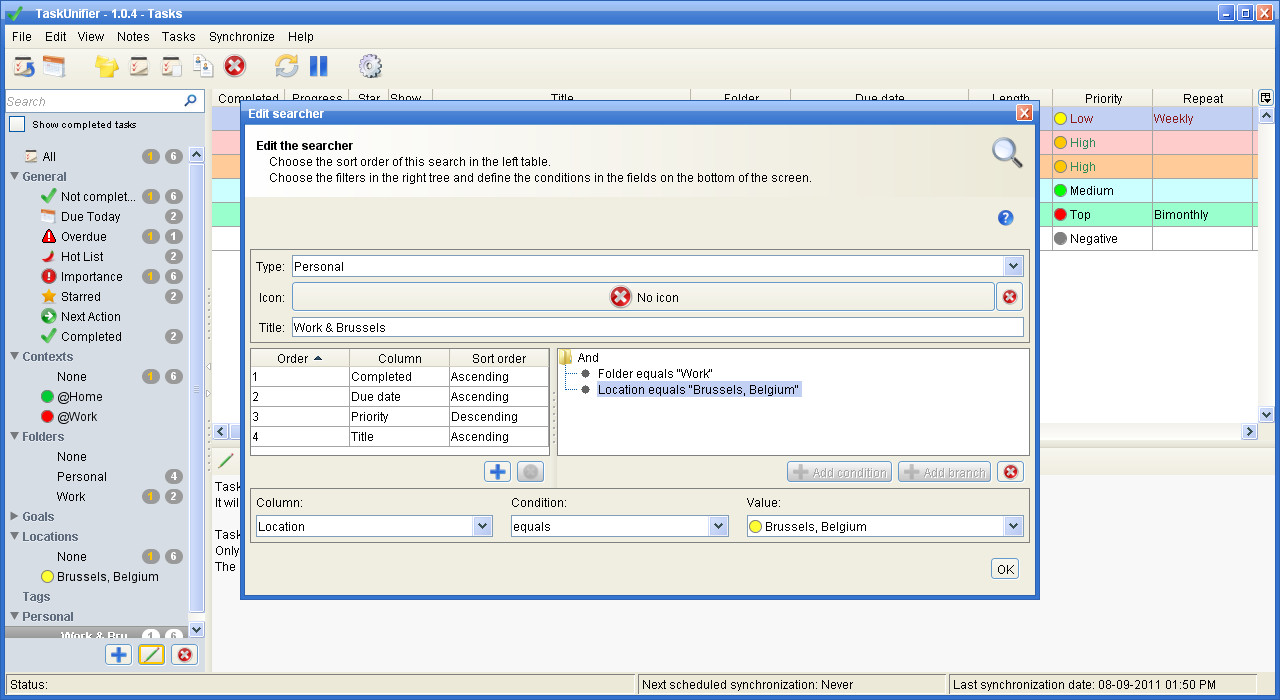Toggle the Show completed tasks checkbox

point(17,125)
